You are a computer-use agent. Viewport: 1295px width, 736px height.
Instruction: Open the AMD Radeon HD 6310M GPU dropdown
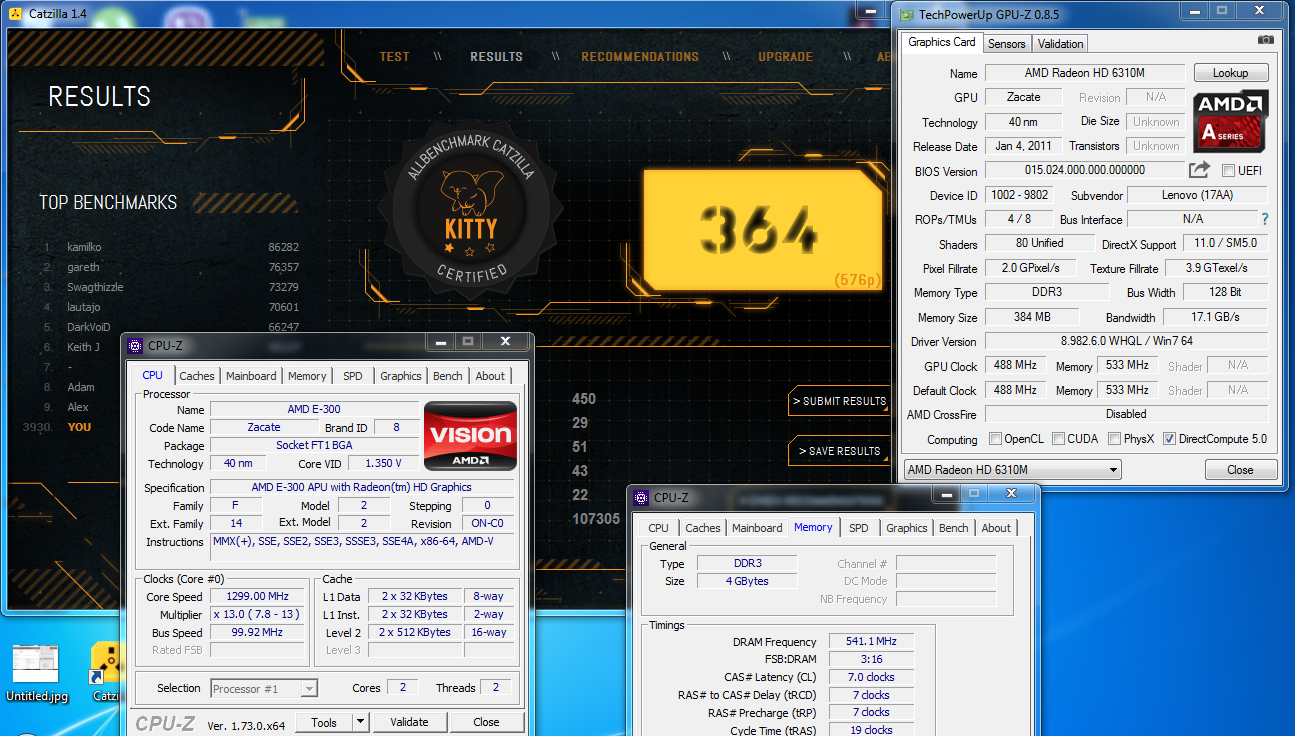point(1012,470)
